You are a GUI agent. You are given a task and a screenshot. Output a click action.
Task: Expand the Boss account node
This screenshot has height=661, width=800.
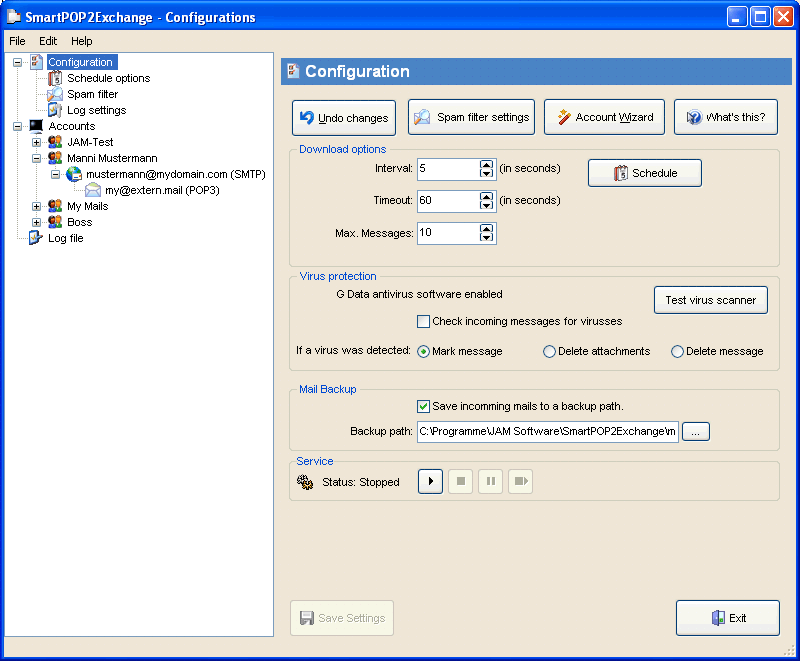click(x=36, y=222)
